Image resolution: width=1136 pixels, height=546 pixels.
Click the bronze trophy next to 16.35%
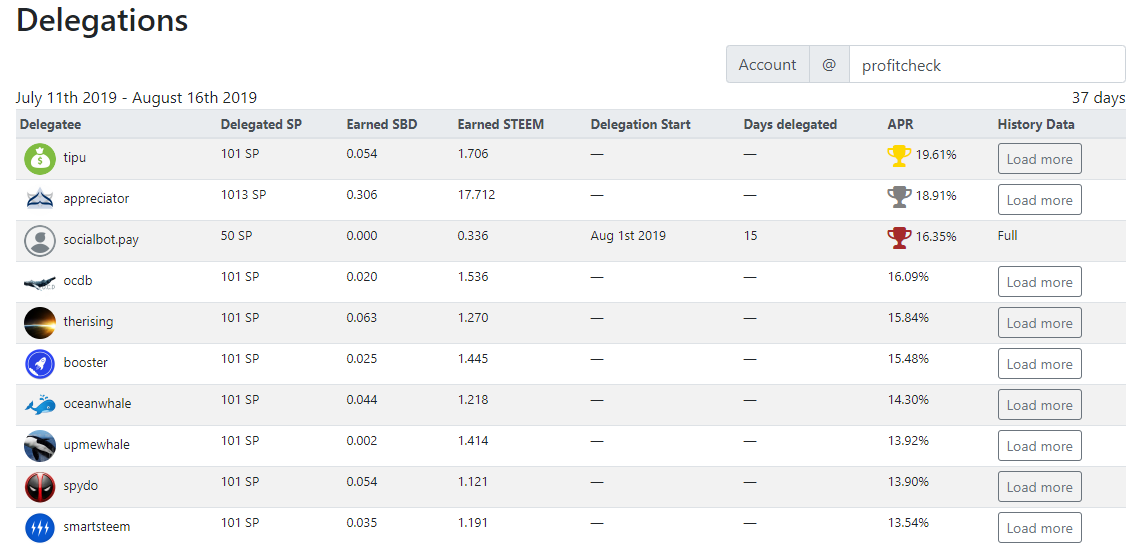pos(899,238)
